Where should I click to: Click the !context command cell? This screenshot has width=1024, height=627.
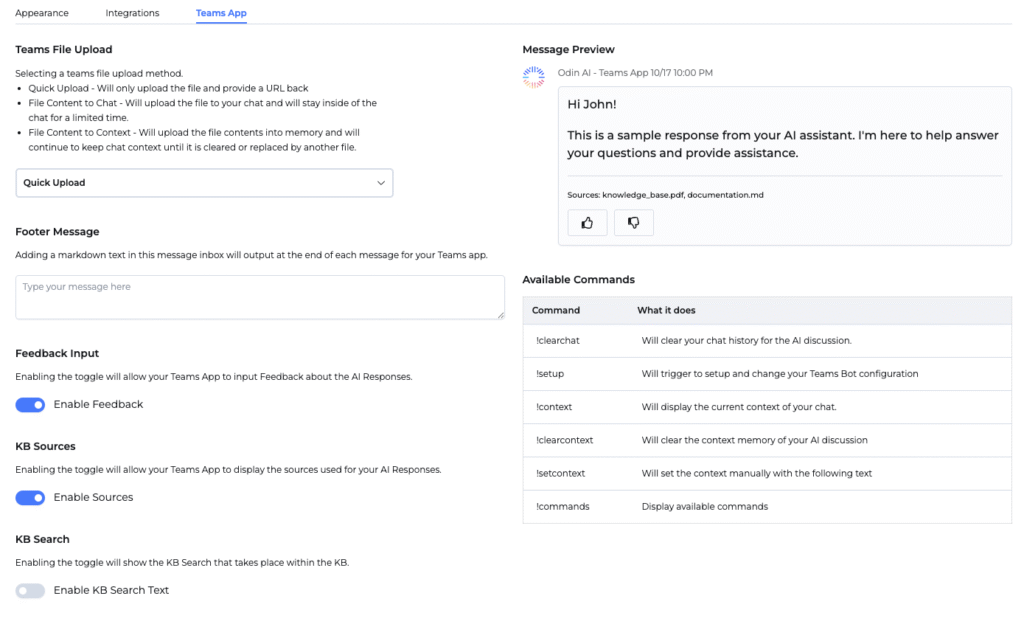coord(554,407)
